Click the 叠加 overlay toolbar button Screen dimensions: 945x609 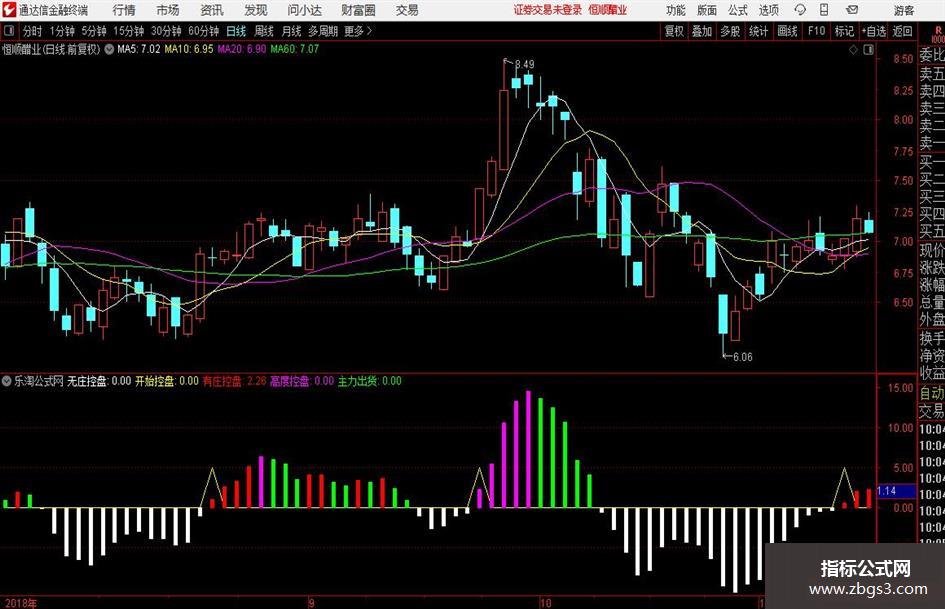pyautogui.click(x=702, y=31)
